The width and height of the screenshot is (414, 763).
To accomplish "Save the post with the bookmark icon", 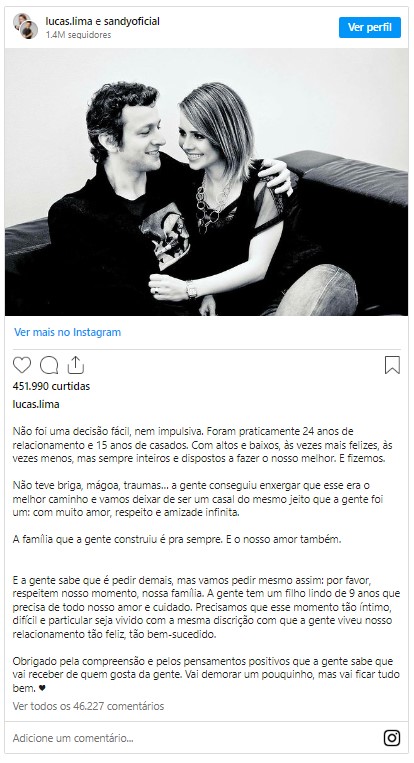I will [x=392, y=365].
